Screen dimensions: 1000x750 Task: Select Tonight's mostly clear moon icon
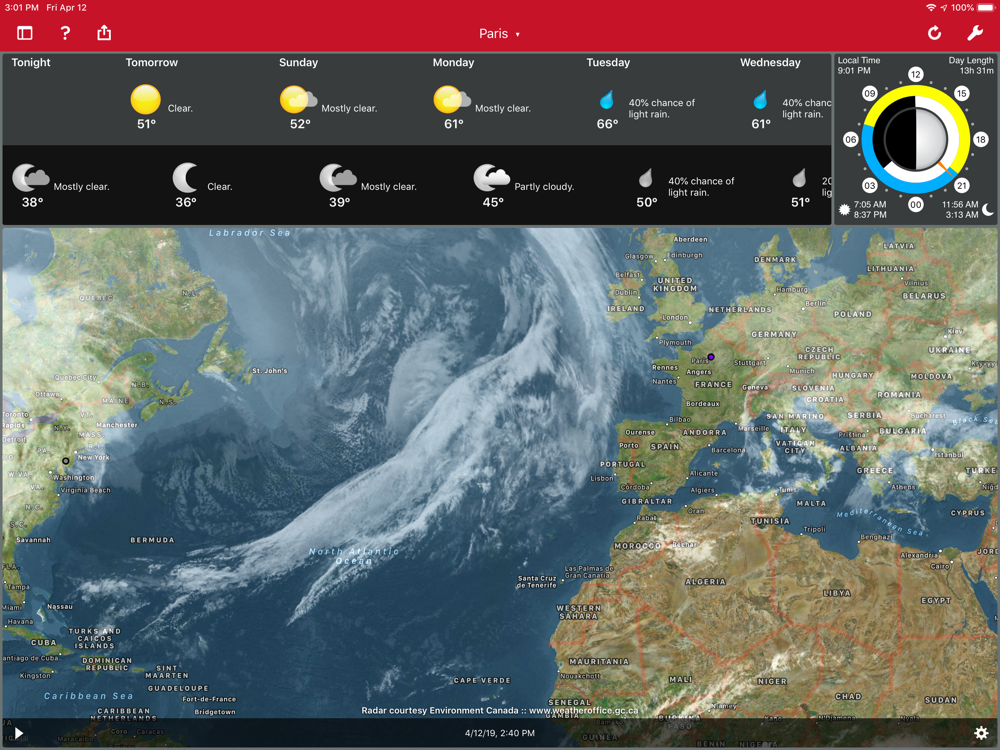[30, 178]
